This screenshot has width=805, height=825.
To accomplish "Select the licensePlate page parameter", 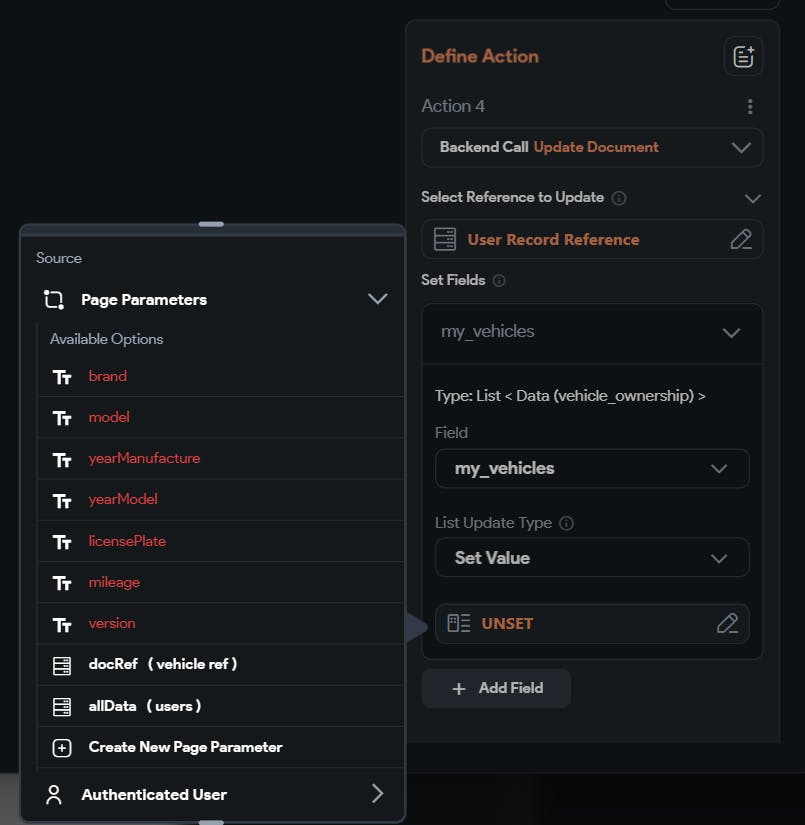I will click(x=127, y=541).
